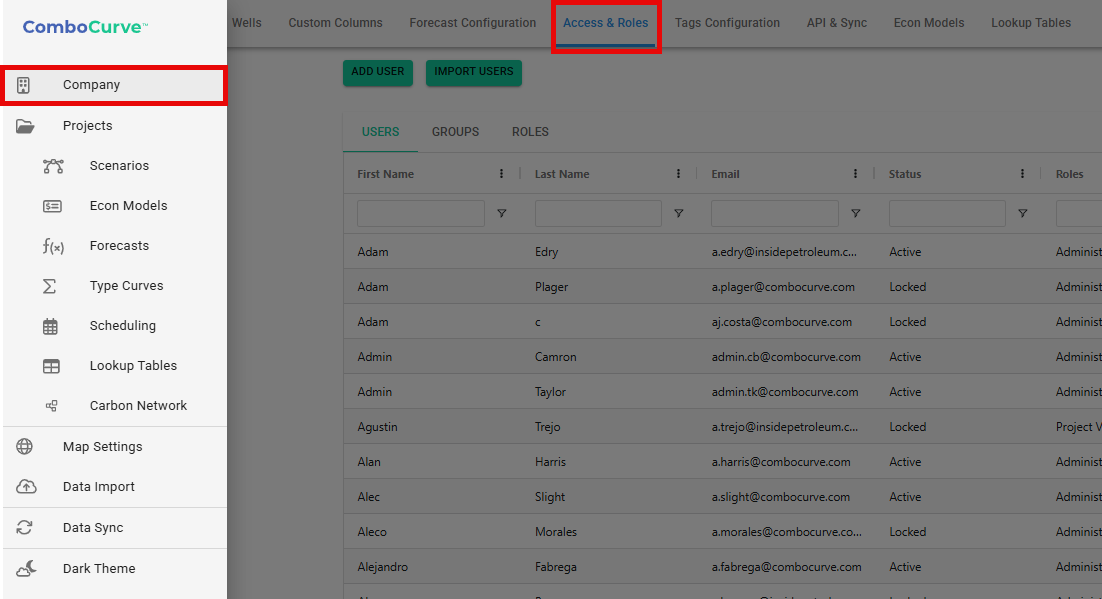
Task: Click the Email filter text field
Action: click(x=774, y=213)
